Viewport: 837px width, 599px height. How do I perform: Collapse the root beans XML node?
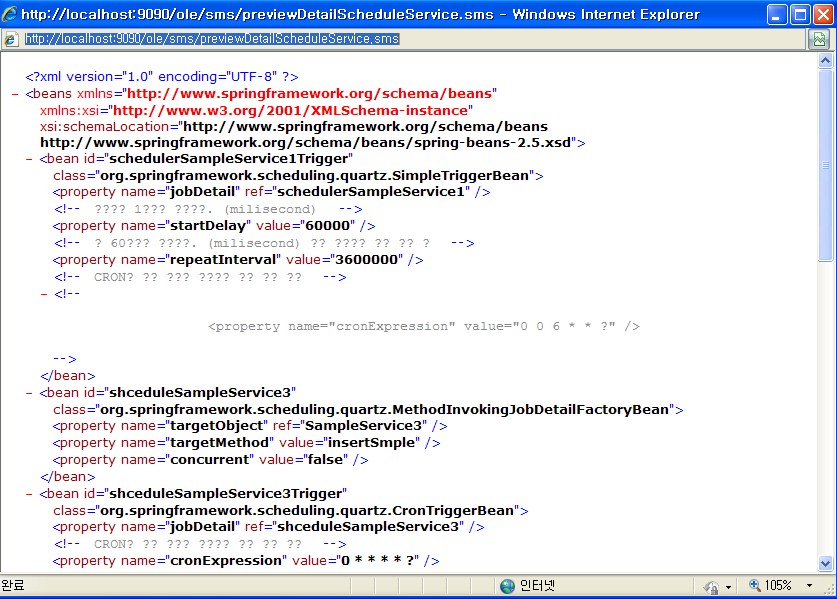14,93
